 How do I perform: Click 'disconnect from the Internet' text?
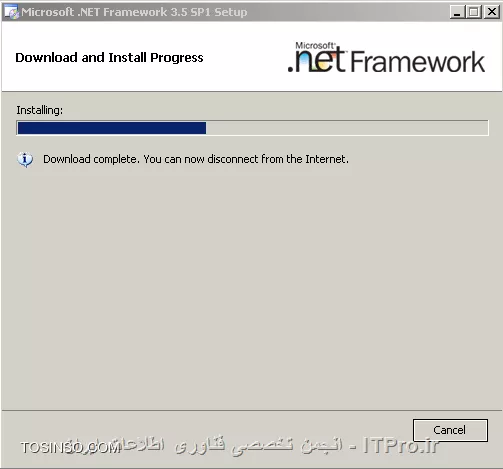pos(278,159)
